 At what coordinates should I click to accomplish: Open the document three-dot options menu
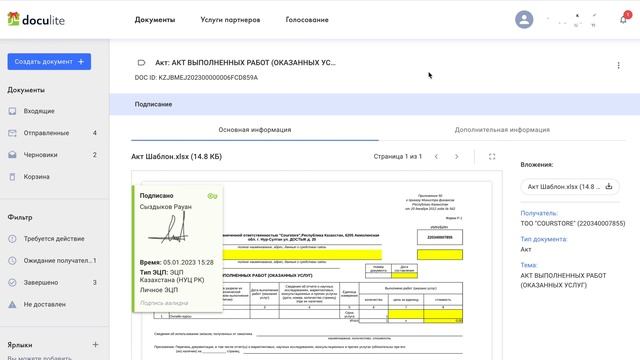pyautogui.click(x=618, y=65)
